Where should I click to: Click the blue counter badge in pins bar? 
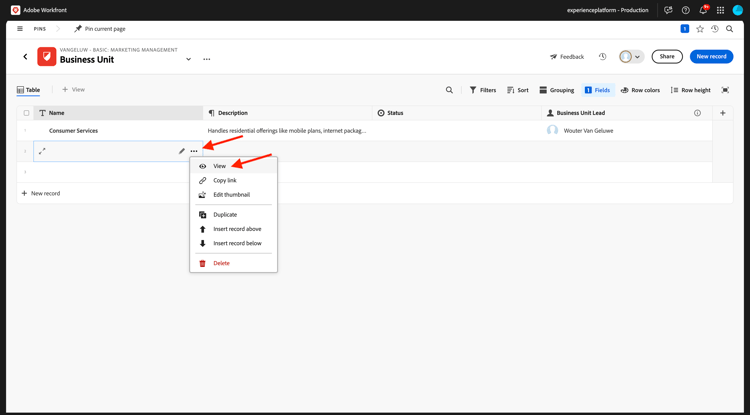[x=684, y=29]
